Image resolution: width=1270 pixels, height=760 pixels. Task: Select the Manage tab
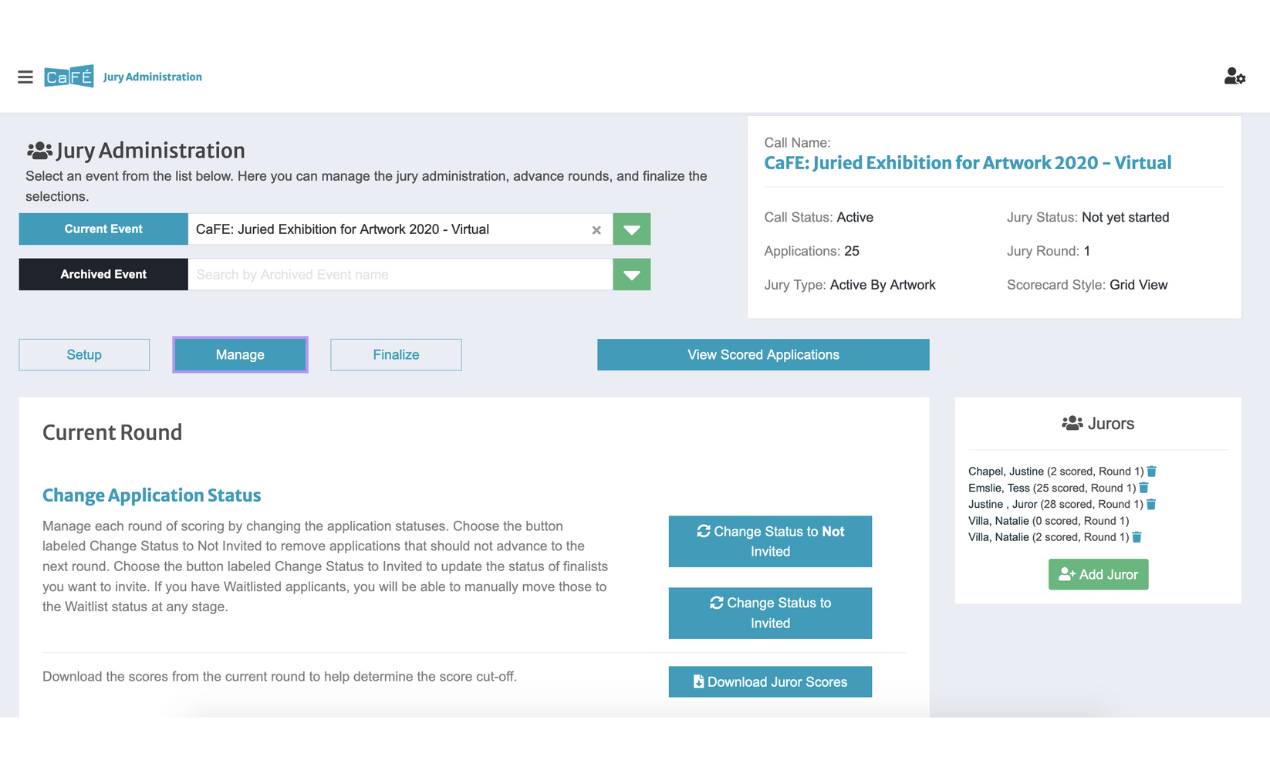(x=240, y=355)
